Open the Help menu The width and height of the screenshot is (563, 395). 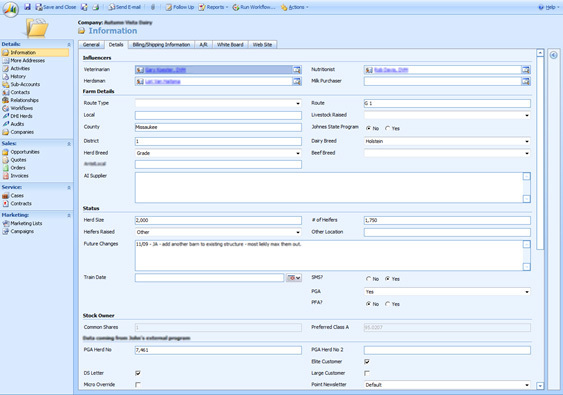tap(549, 7)
